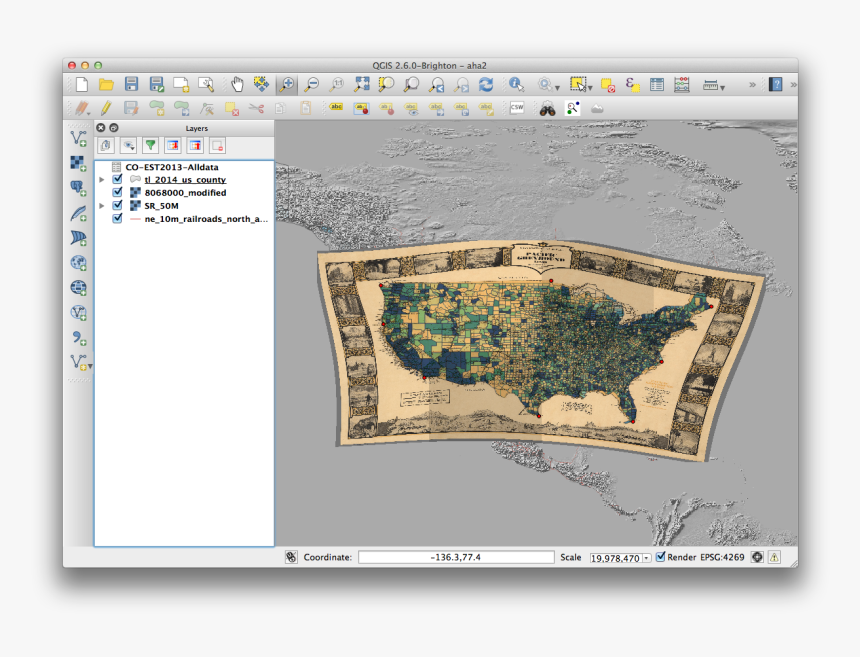Image resolution: width=860 pixels, height=657 pixels.
Task: Open the attribute table icon
Action: pos(656,84)
